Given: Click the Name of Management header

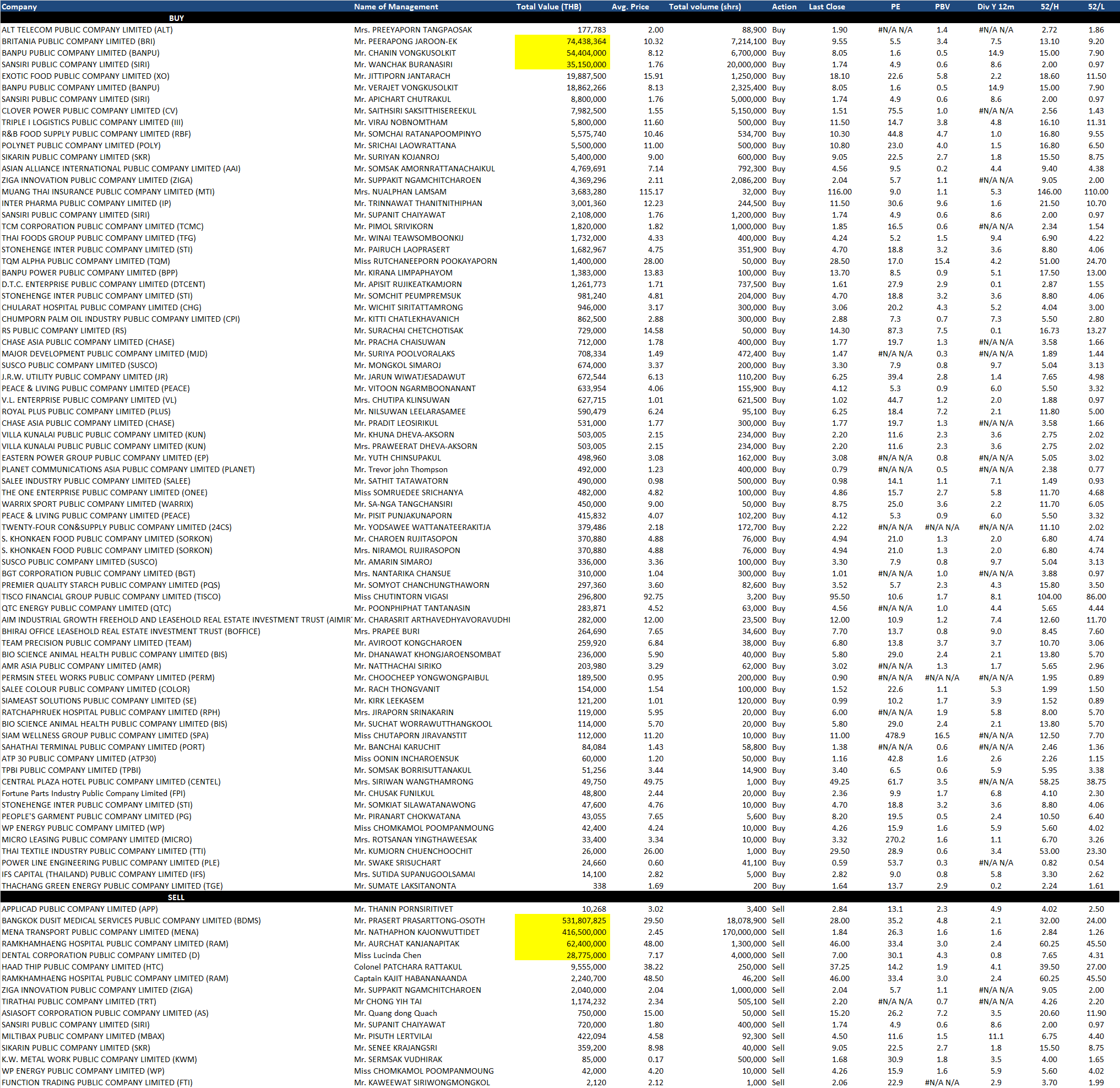Looking at the screenshot, I should click(396, 6).
